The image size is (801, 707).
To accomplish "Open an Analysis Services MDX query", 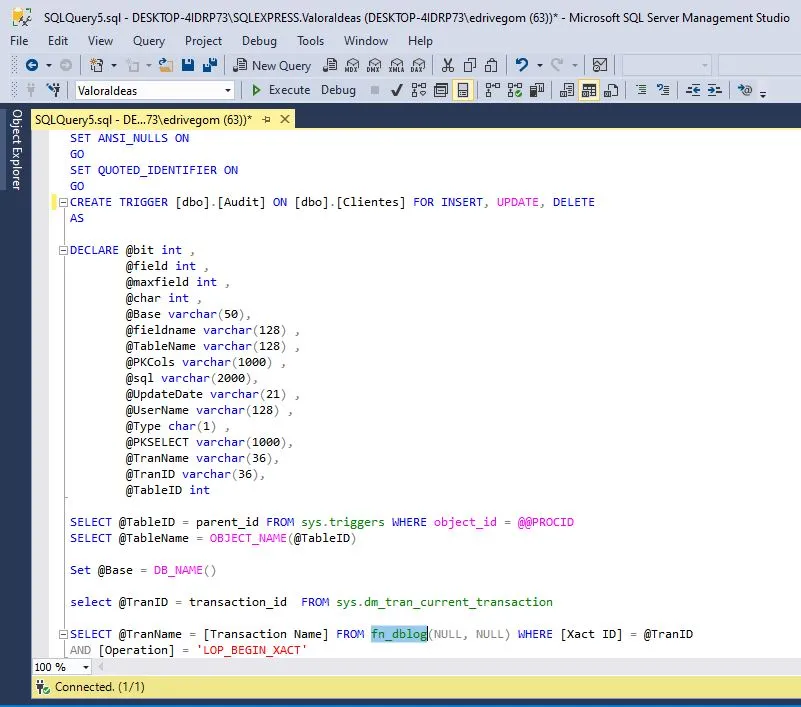I will 352,65.
